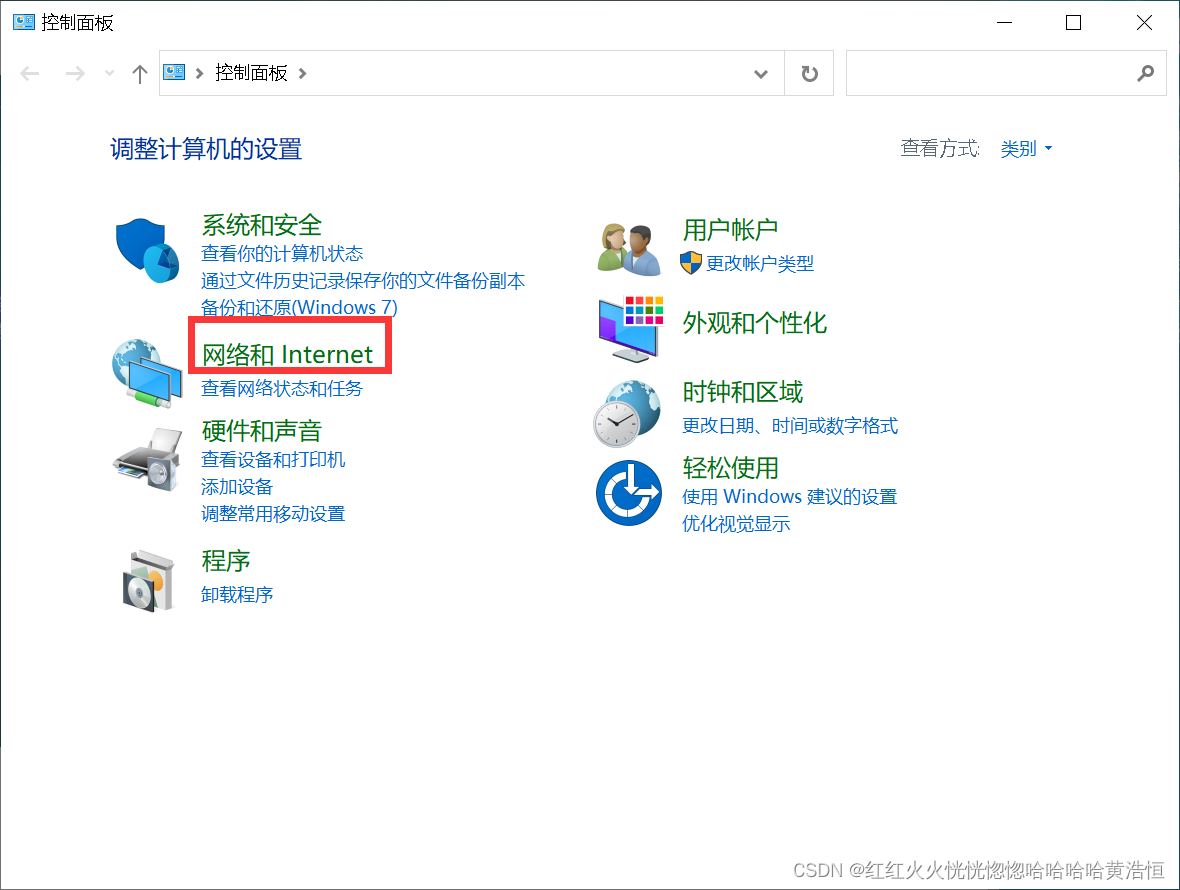Open 查看你的计算机状态 link
The image size is (1180, 890).
[281, 254]
